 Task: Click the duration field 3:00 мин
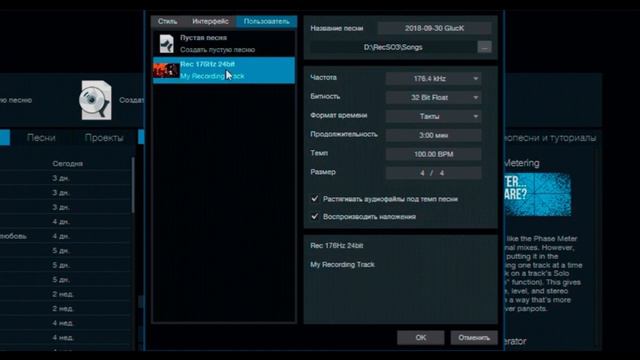pyautogui.click(x=433, y=135)
